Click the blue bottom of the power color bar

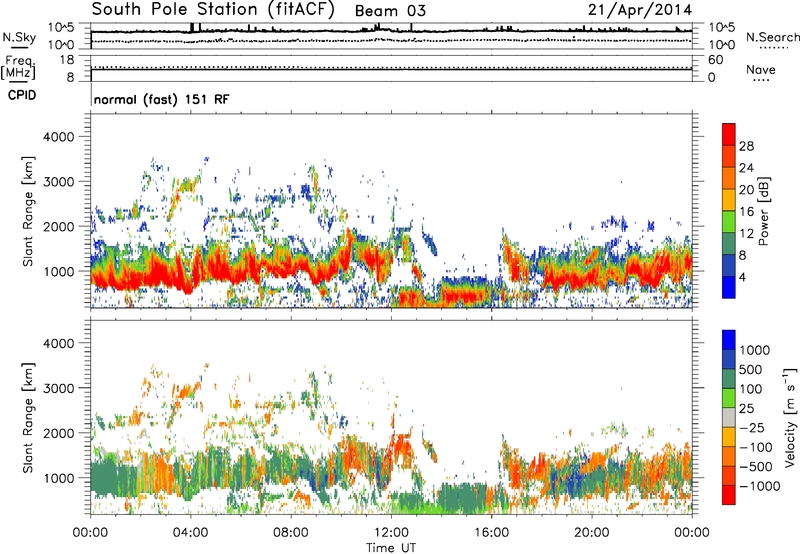(729, 287)
